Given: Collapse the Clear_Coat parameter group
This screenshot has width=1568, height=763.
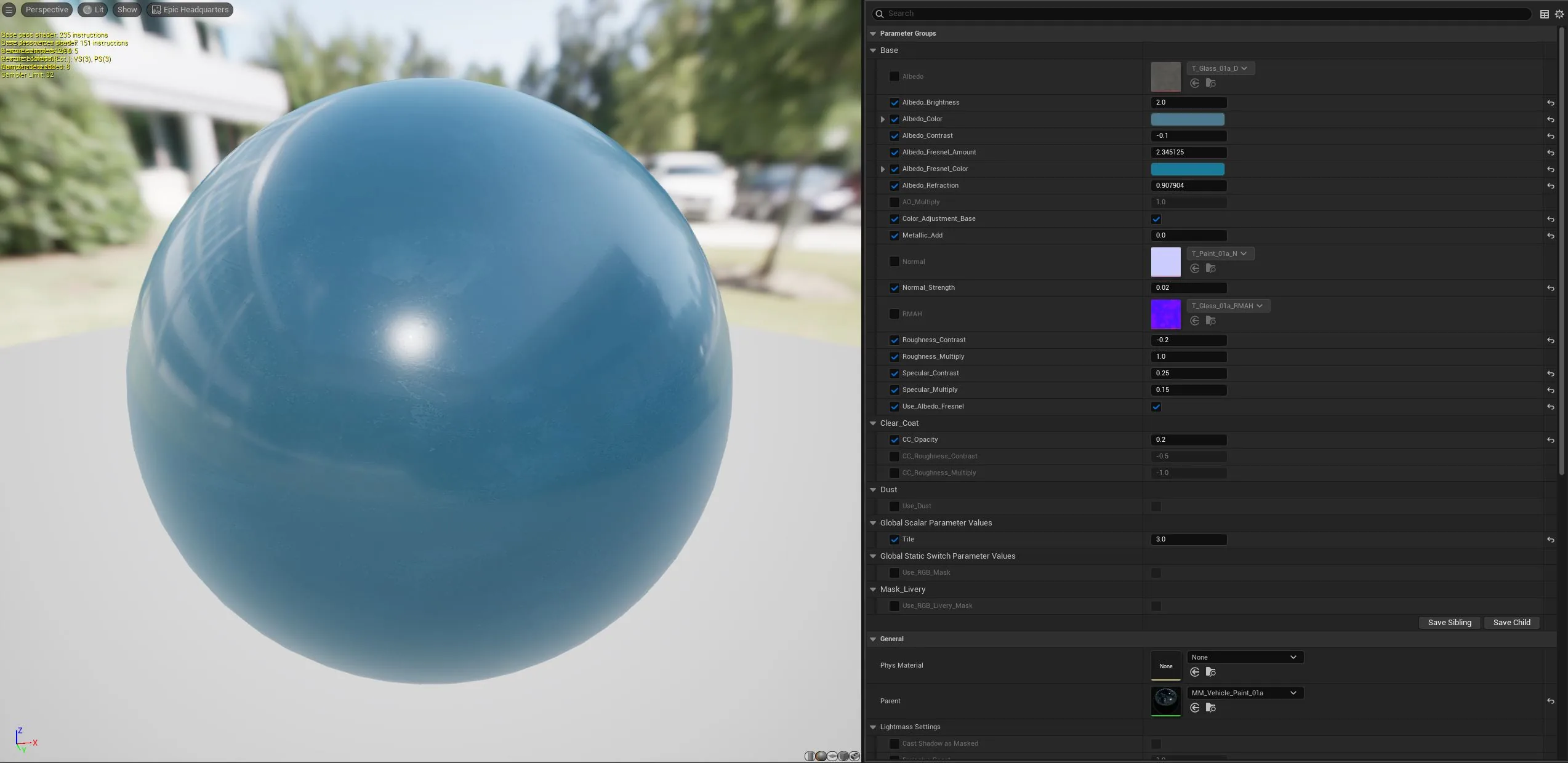Looking at the screenshot, I should click(873, 423).
